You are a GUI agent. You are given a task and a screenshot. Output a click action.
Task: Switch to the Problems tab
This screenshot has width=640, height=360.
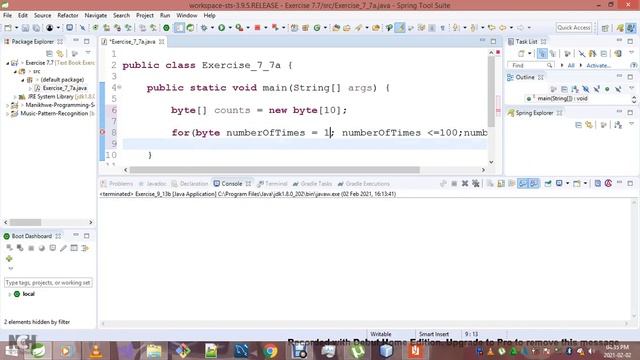point(117,184)
